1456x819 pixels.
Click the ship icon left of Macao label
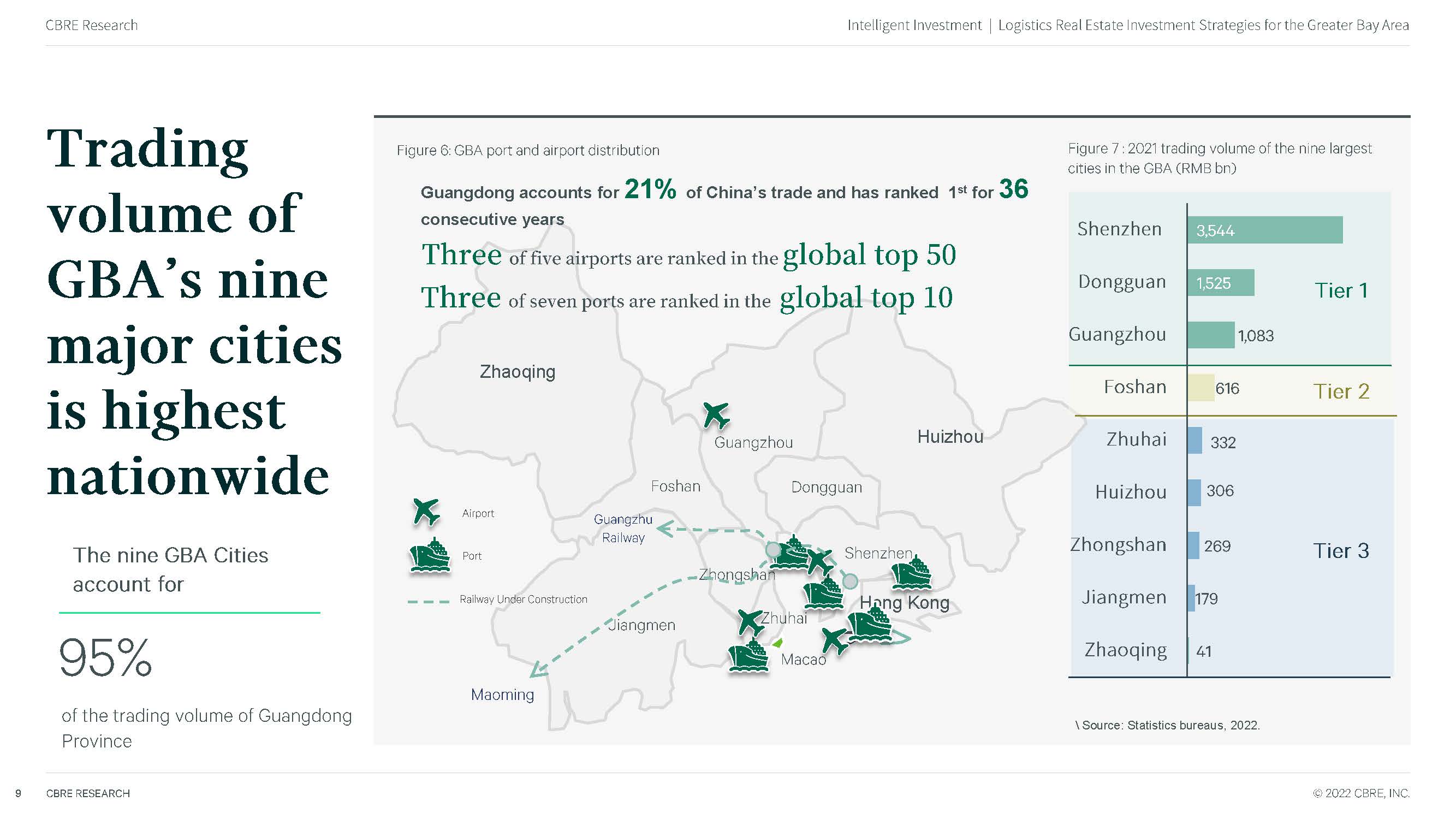[x=748, y=657]
